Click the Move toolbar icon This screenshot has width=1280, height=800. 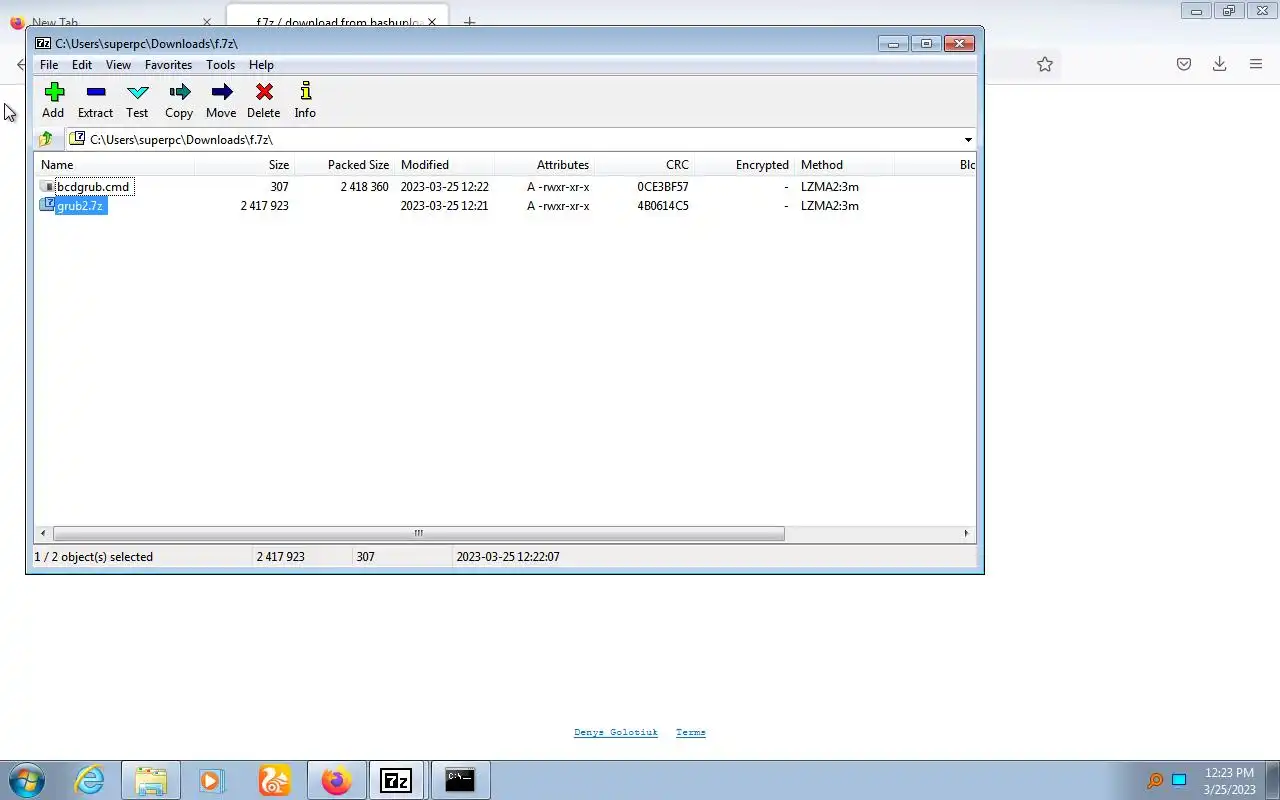click(222, 92)
